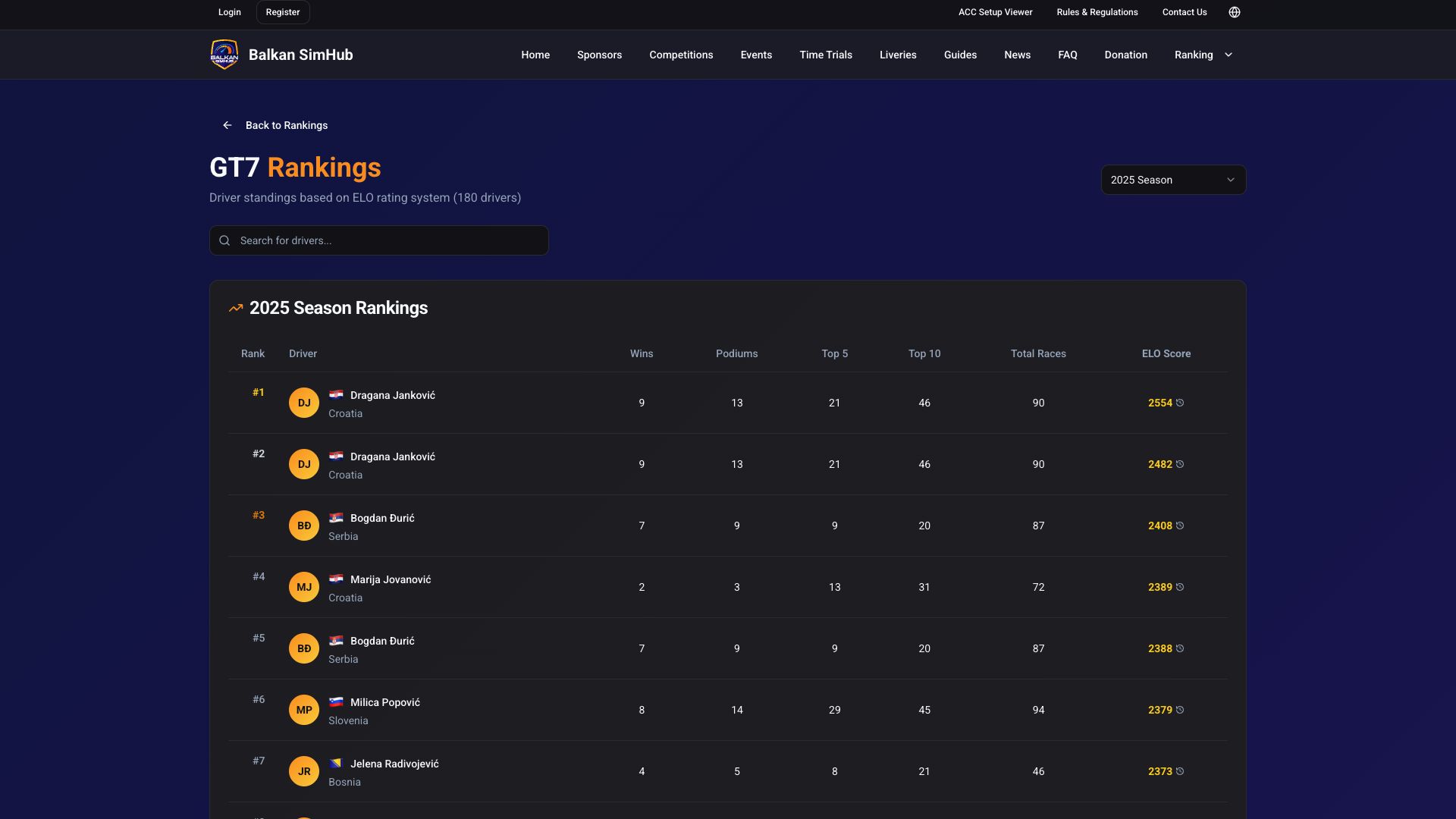Viewport: 1456px width, 819px height.
Task: Open the Liveries nav item
Action: 898,55
